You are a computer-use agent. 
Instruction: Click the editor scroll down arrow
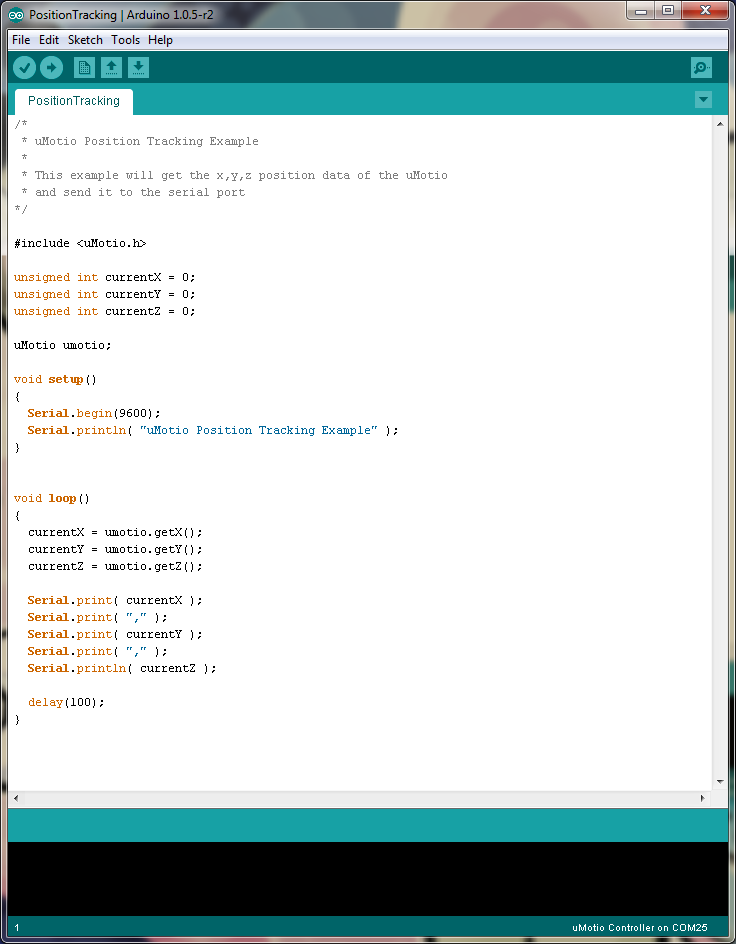[x=720, y=781]
